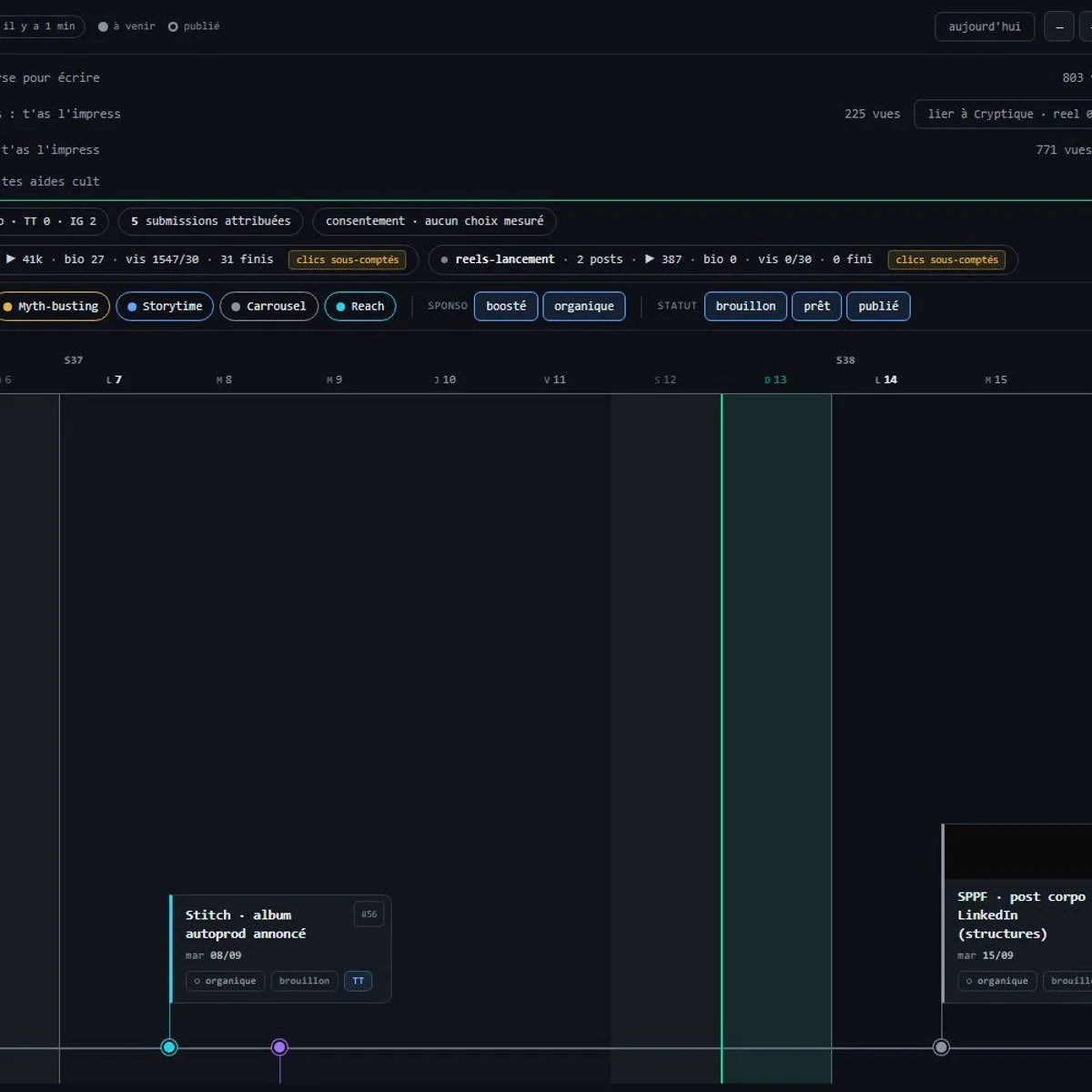Click the minus button beside aujourd'hui
Image resolution: width=1092 pixels, height=1092 pixels.
[1059, 26]
